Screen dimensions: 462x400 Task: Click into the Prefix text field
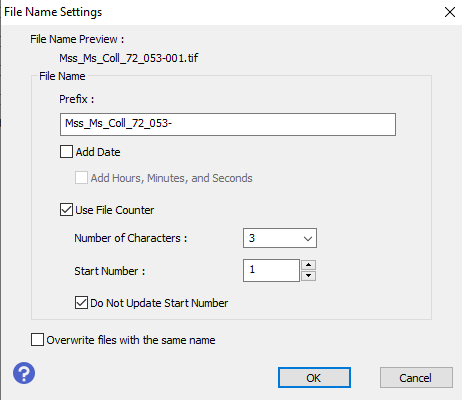coord(228,124)
